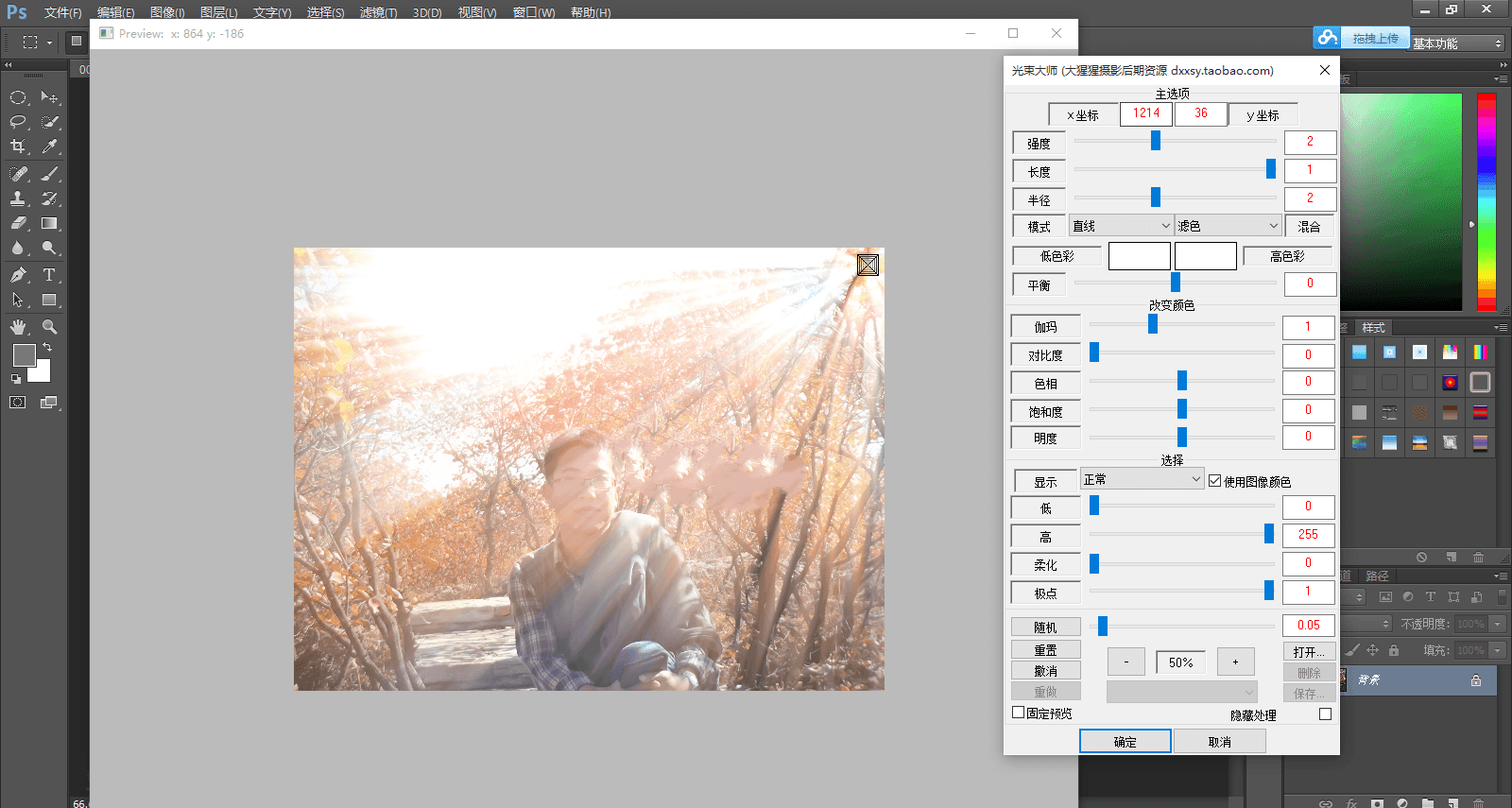This screenshot has width=1512, height=808.
Task: Open the 正常 display dropdown
Action: (1142, 479)
